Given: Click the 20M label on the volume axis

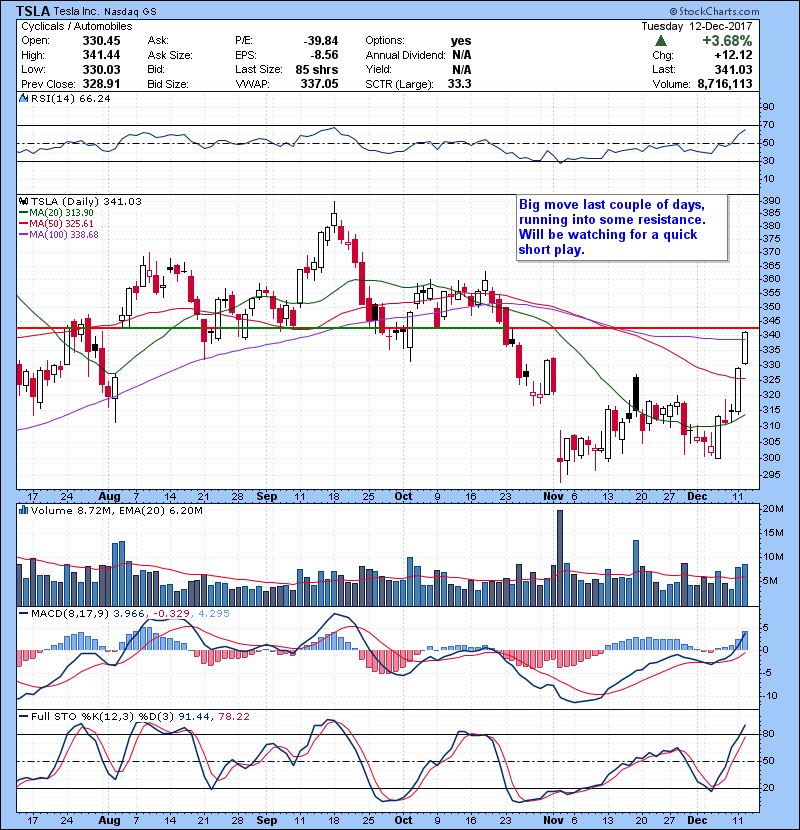Looking at the screenshot, I should pos(772,509).
